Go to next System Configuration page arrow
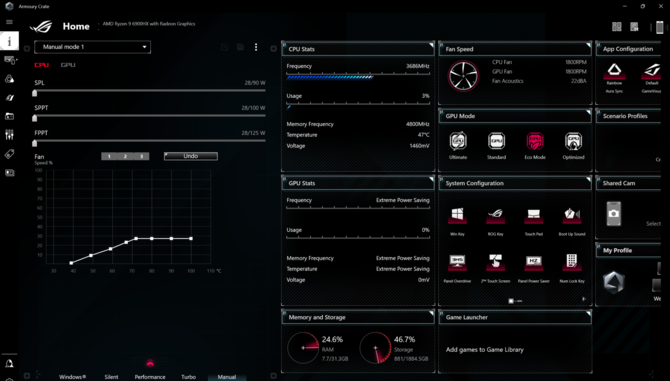 [584, 299]
